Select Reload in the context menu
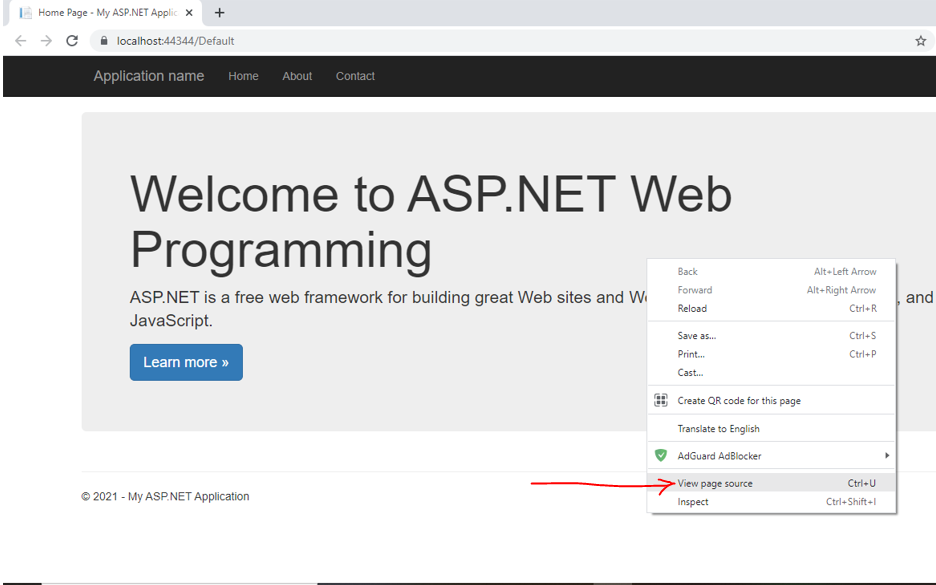 [771, 308]
